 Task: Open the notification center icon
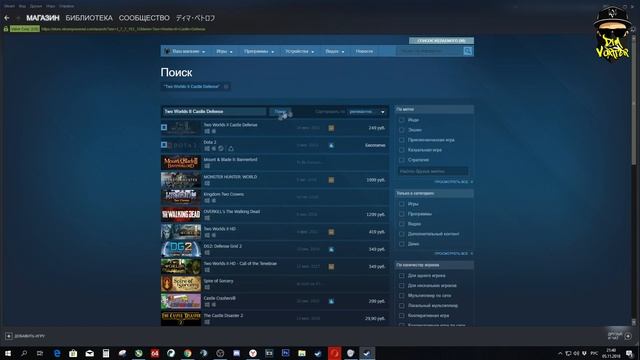[629, 353]
